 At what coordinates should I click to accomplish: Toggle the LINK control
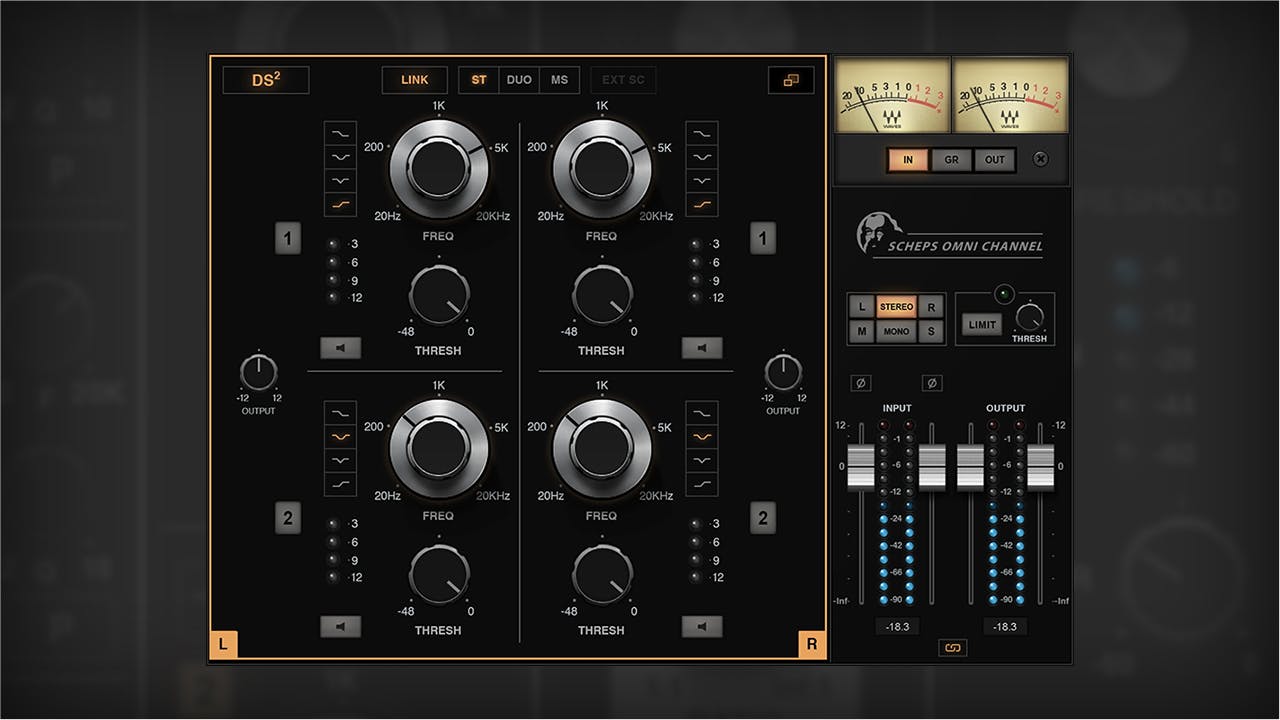point(414,80)
